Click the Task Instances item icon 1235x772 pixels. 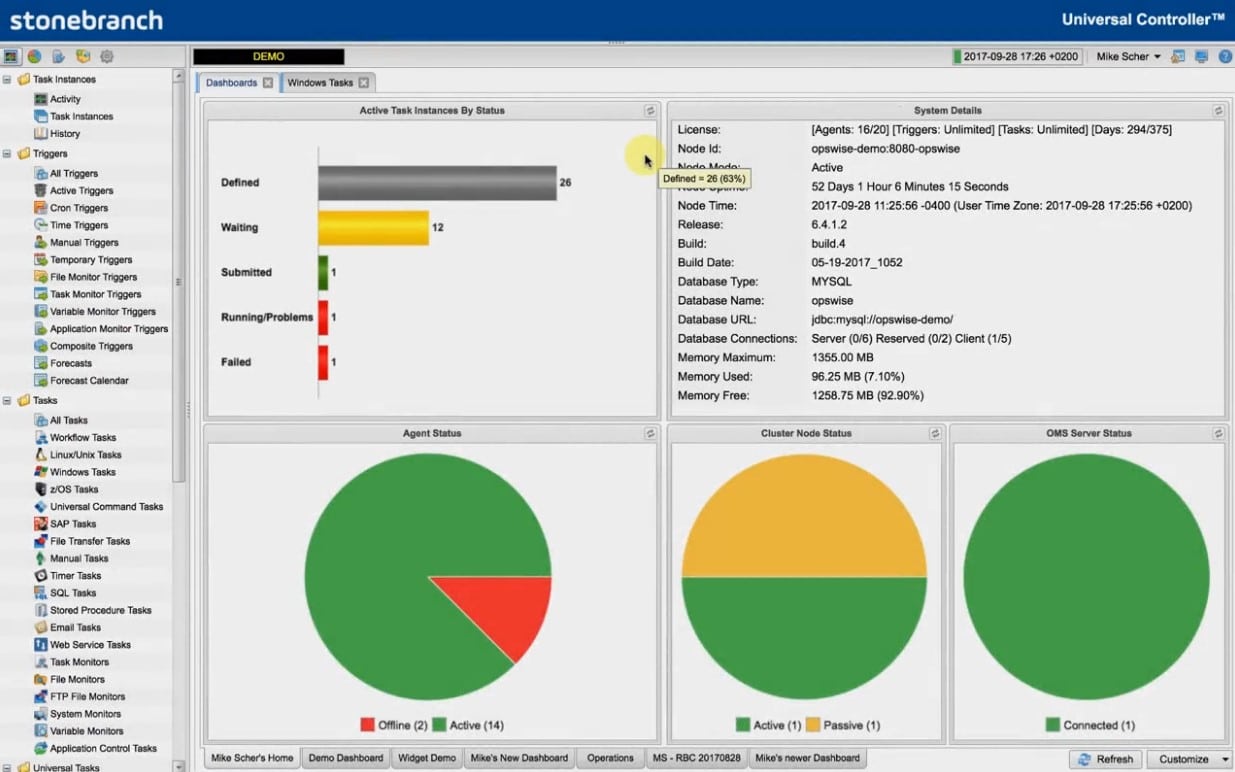(x=41, y=116)
